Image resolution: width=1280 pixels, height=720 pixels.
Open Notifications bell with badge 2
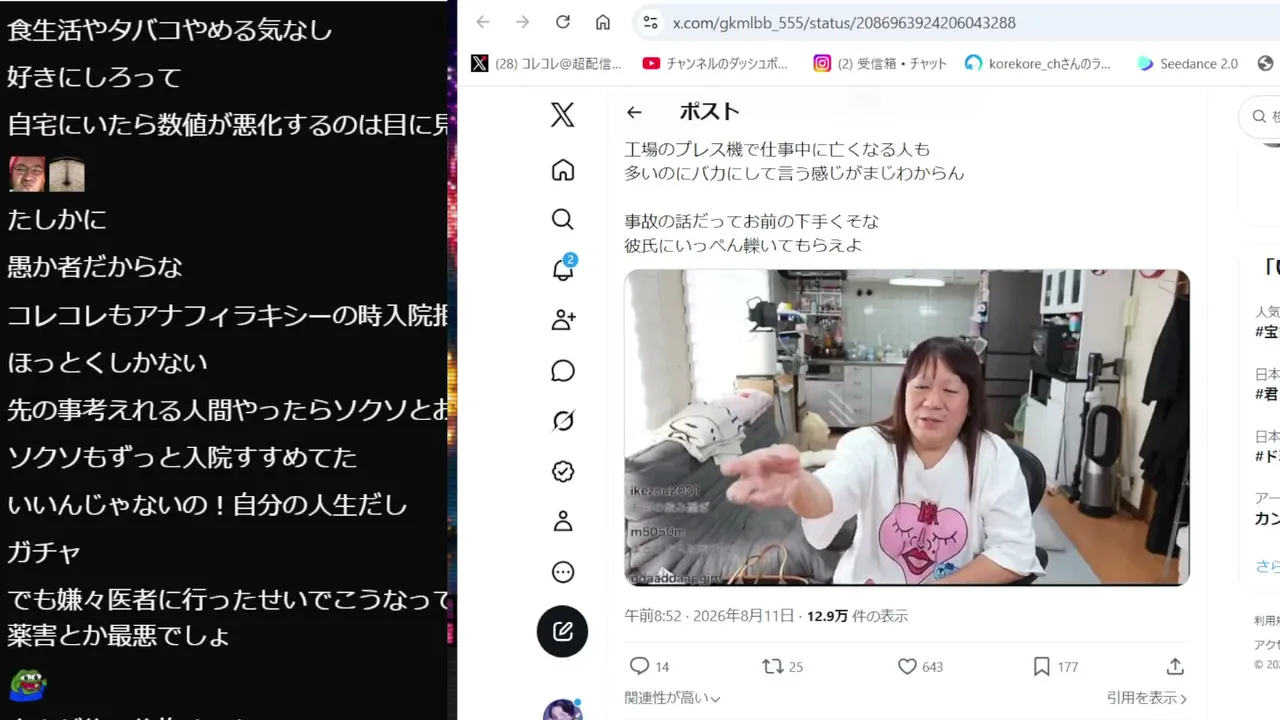click(x=563, y=268)
